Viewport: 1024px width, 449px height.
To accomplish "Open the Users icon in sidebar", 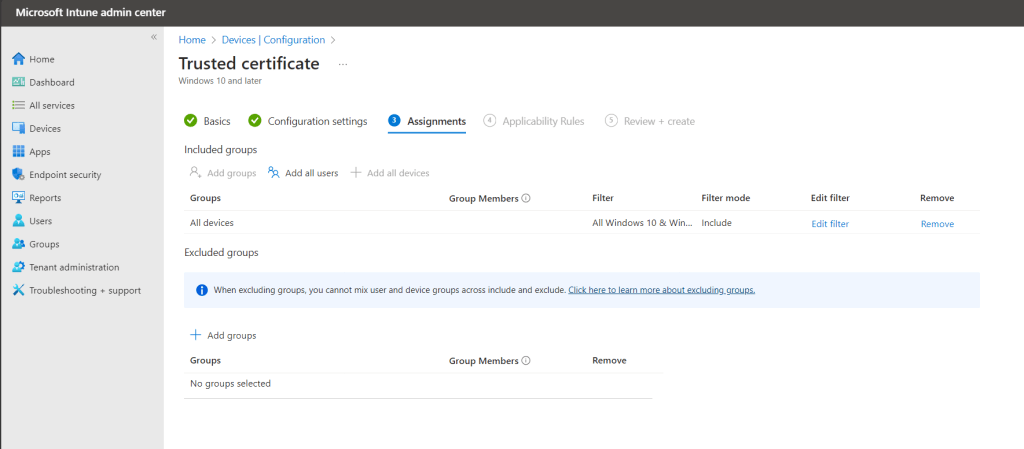I will point(18,221).
